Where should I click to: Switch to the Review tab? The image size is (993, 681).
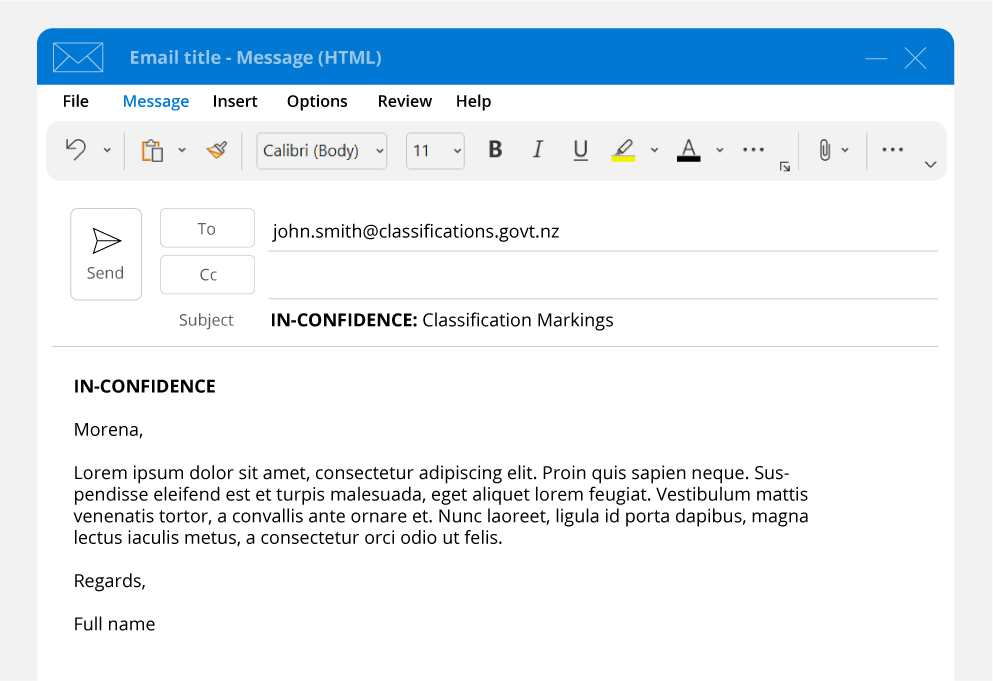[404, 101]
